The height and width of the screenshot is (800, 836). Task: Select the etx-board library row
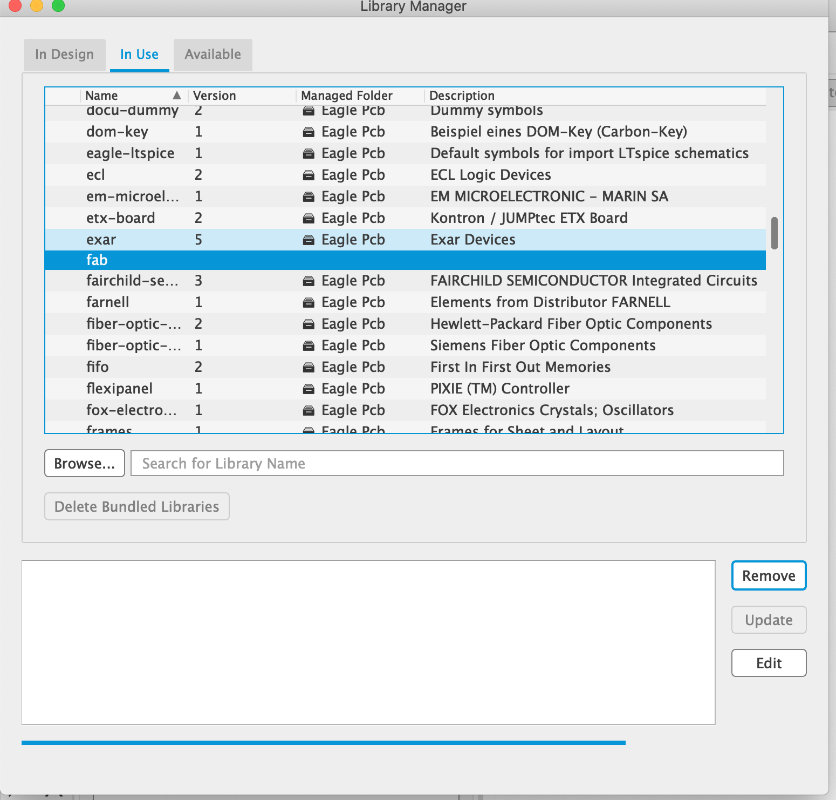pos(405,218)
